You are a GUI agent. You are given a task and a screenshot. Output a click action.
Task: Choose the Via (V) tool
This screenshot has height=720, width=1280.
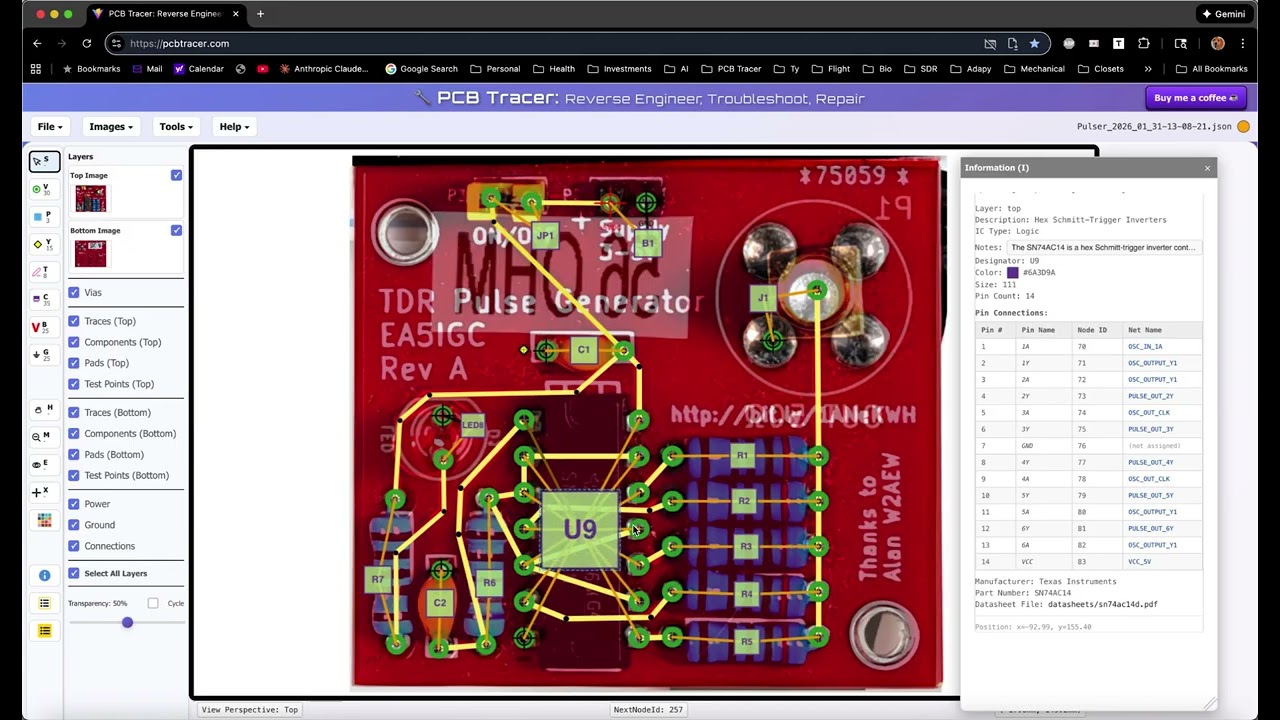(44, 189)
